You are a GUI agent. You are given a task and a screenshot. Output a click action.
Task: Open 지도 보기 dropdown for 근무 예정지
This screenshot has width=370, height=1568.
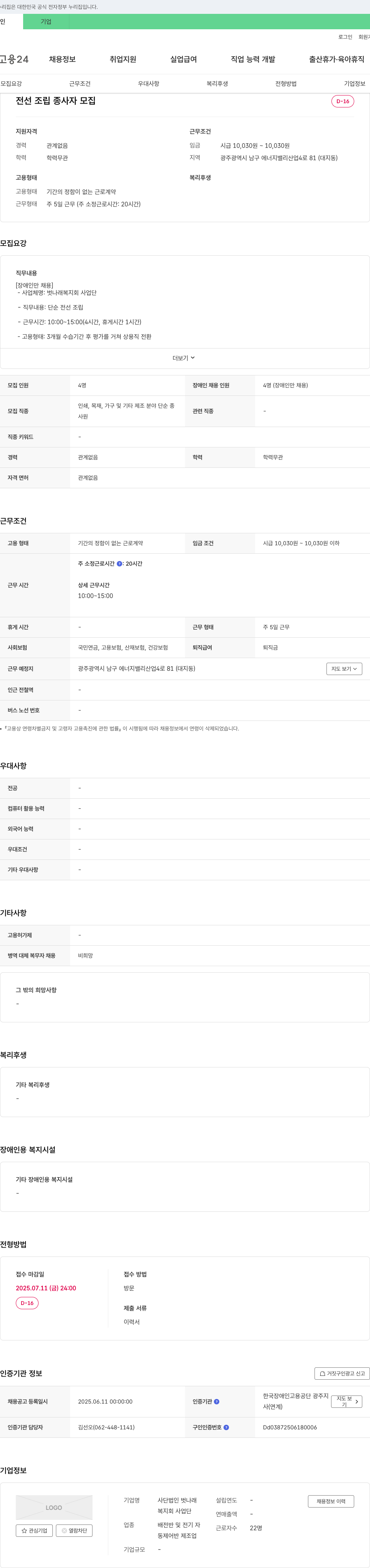[345, 668]
